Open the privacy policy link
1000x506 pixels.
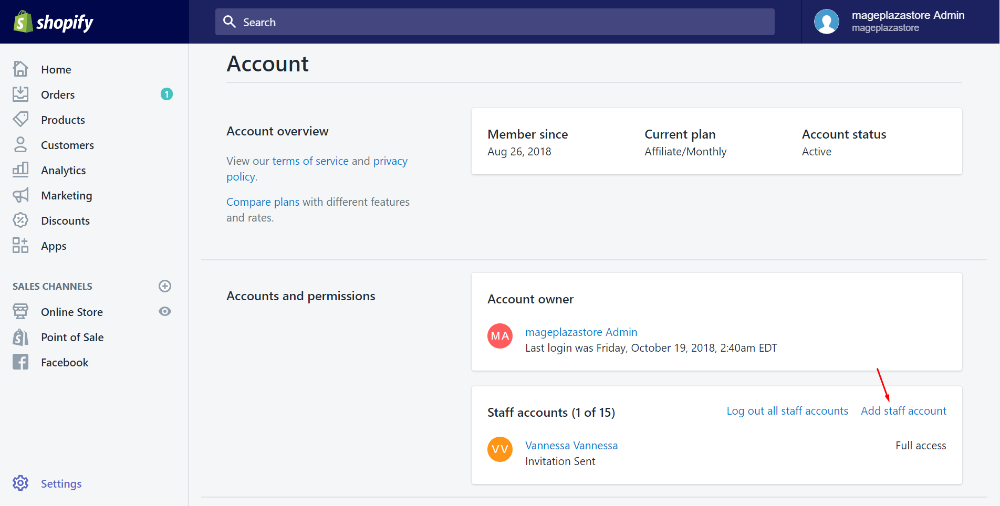317,169
